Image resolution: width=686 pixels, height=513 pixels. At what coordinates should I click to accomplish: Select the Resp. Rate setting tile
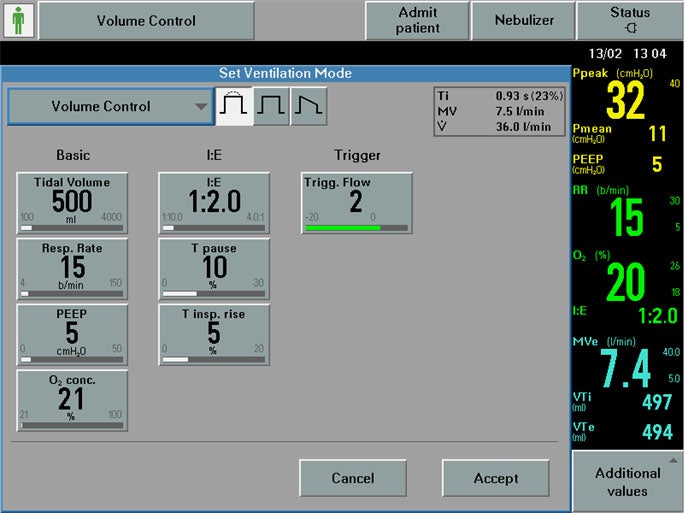tap(72, 269)
